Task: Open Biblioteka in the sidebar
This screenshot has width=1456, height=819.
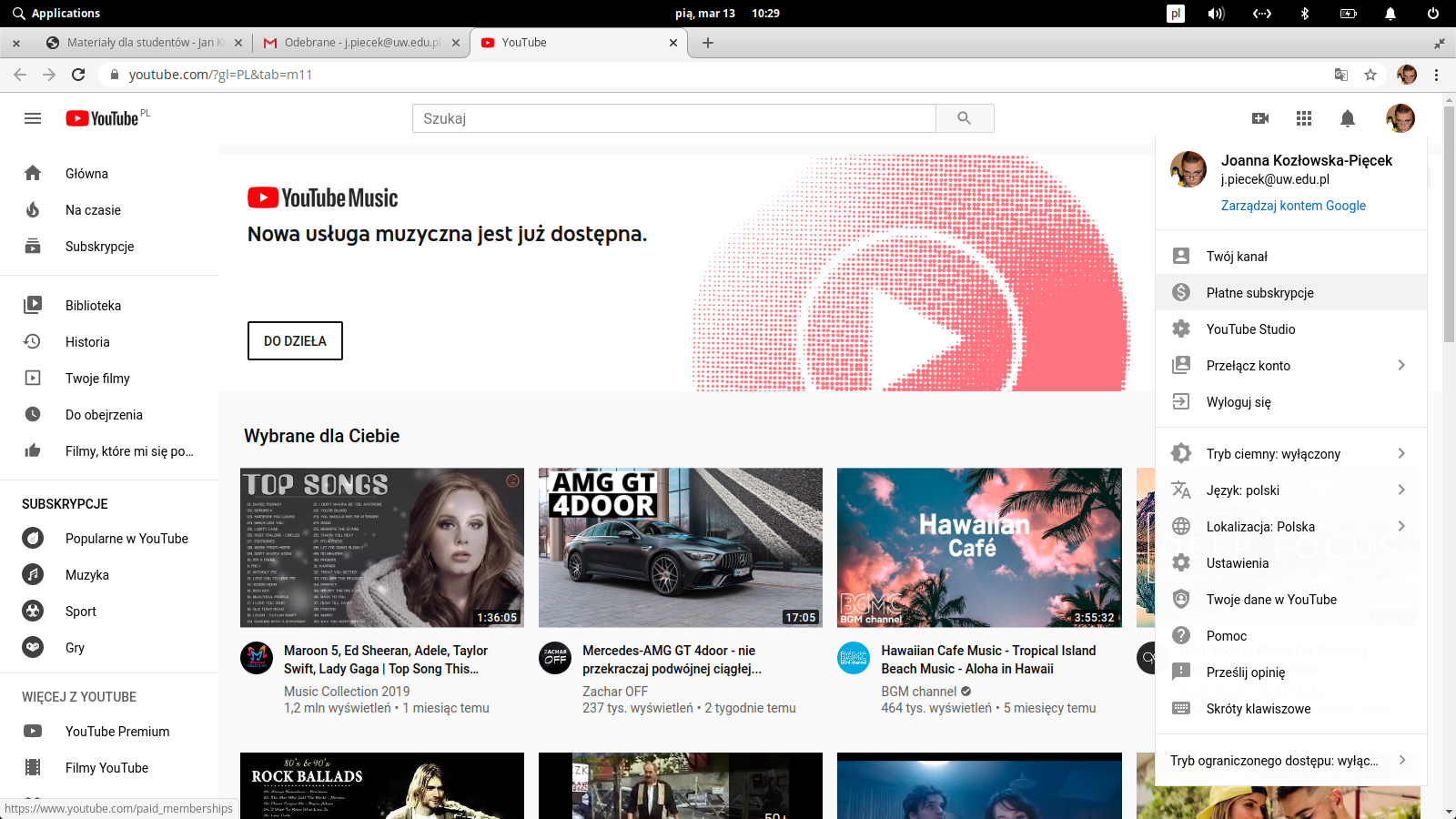Action: 109,306
